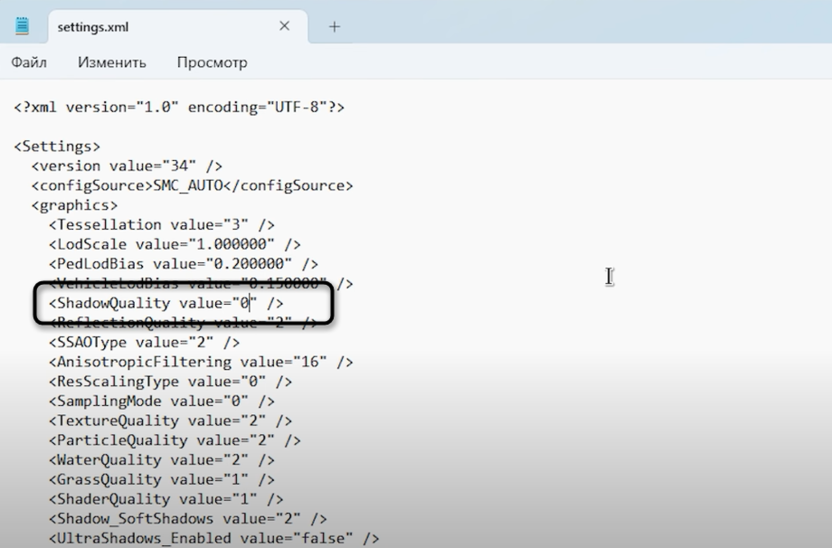Open the Файл menu

29,63
